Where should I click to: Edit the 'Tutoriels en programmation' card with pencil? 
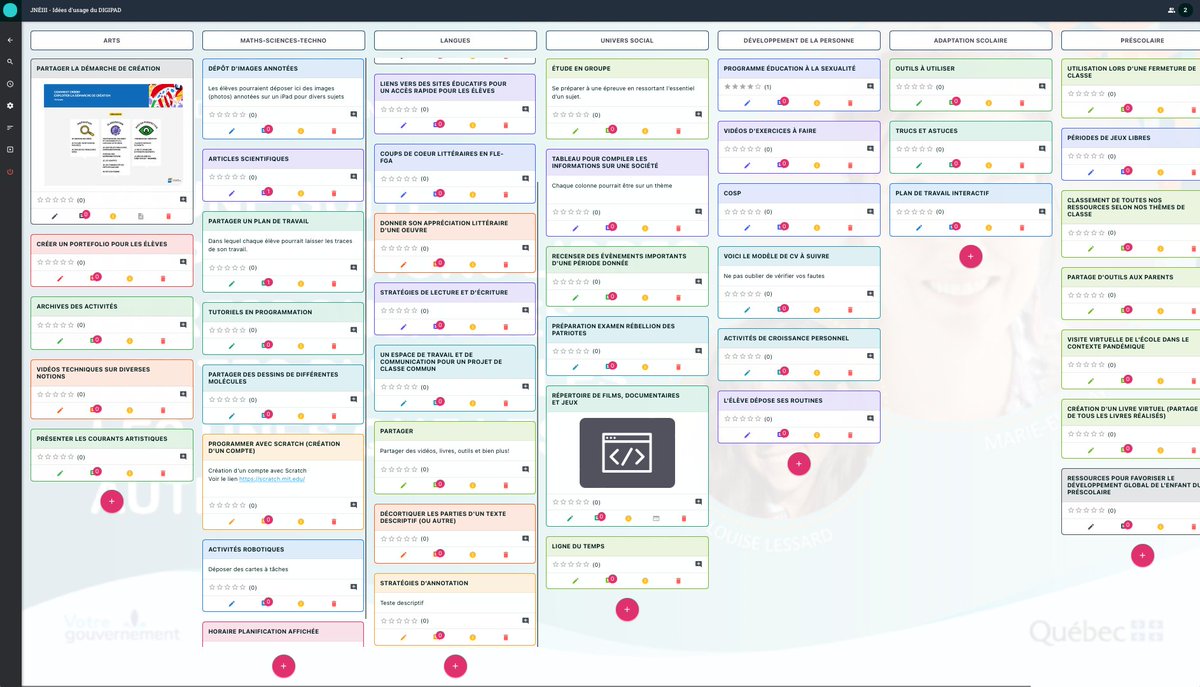[231, 345]
